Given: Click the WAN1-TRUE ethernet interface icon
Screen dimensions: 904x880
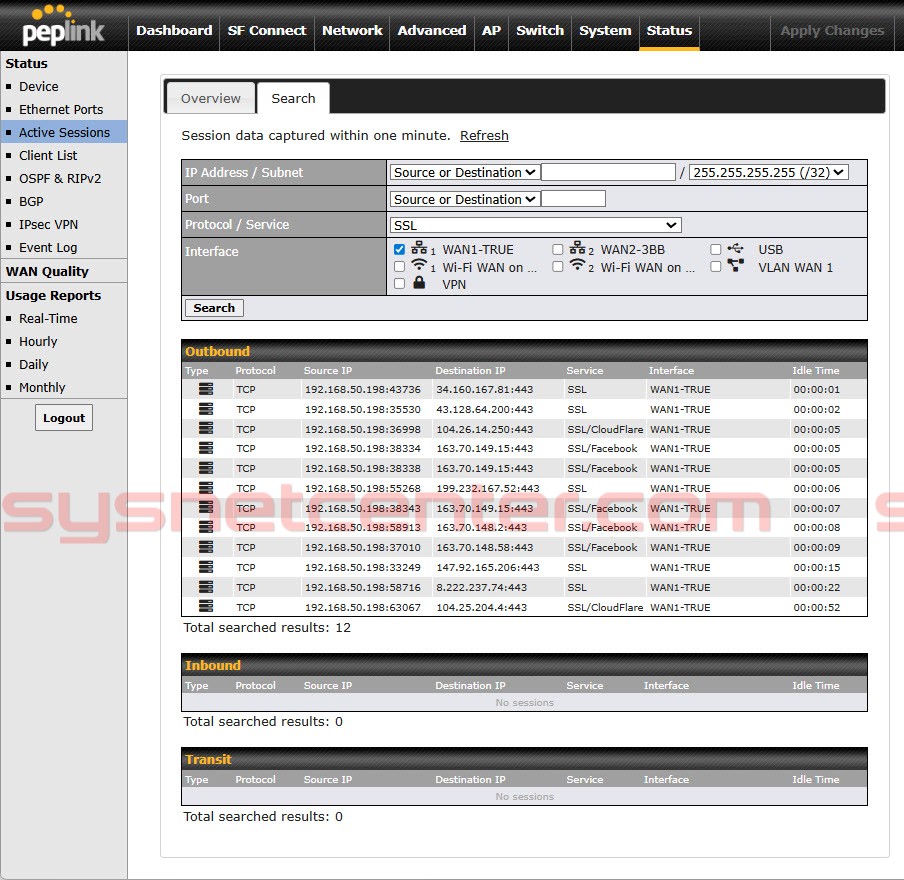Looking at the screenshot, I should click(x=419, y=249).
